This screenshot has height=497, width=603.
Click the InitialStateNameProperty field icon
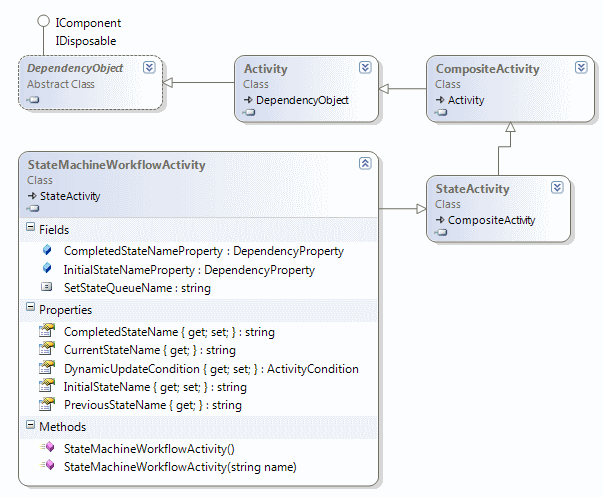[x=46, y=269]
